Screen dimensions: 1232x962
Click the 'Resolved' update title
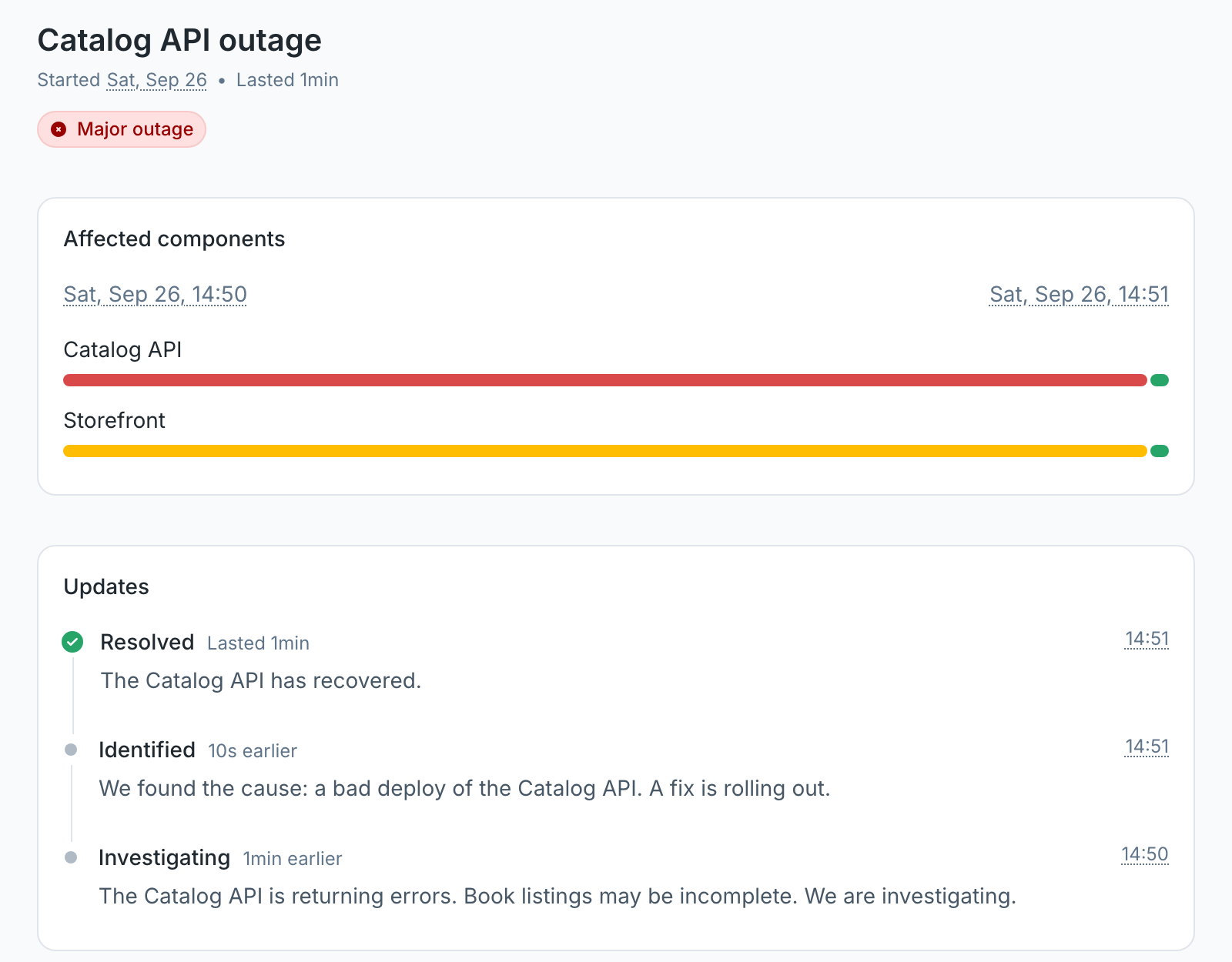(147, 642)
